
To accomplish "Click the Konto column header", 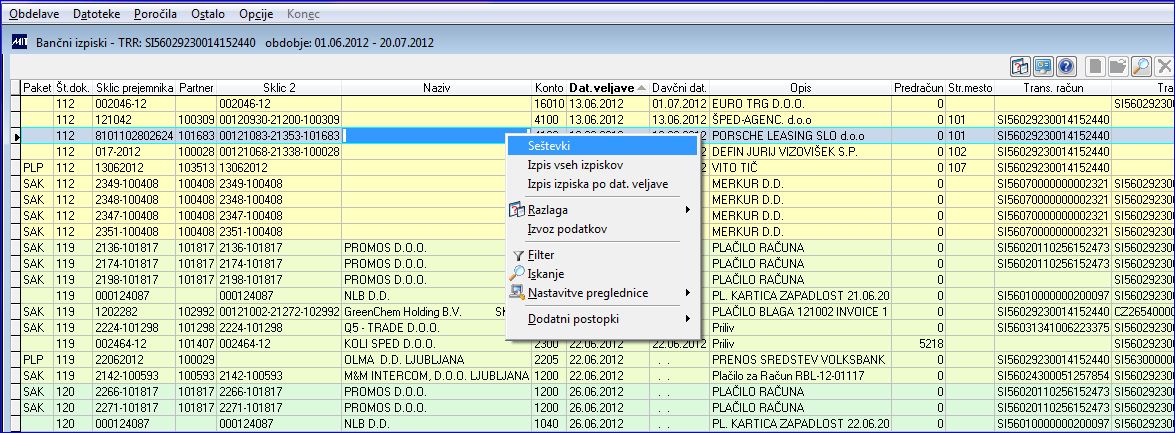I will (x=549, y=88).
